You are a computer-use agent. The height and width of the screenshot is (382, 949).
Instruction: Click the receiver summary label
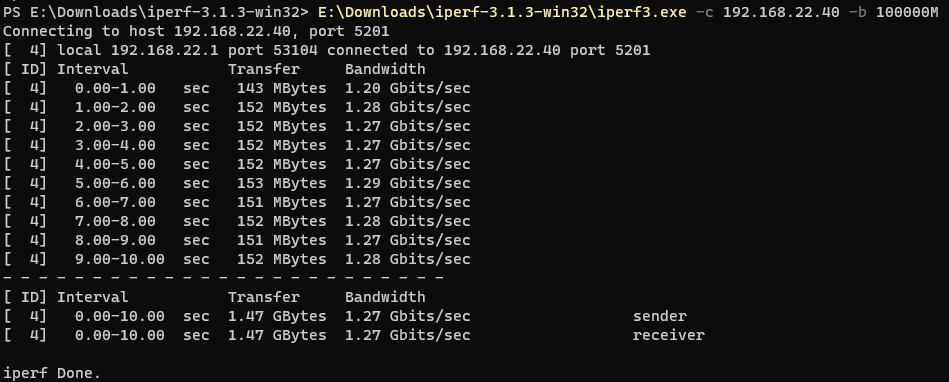669,335
